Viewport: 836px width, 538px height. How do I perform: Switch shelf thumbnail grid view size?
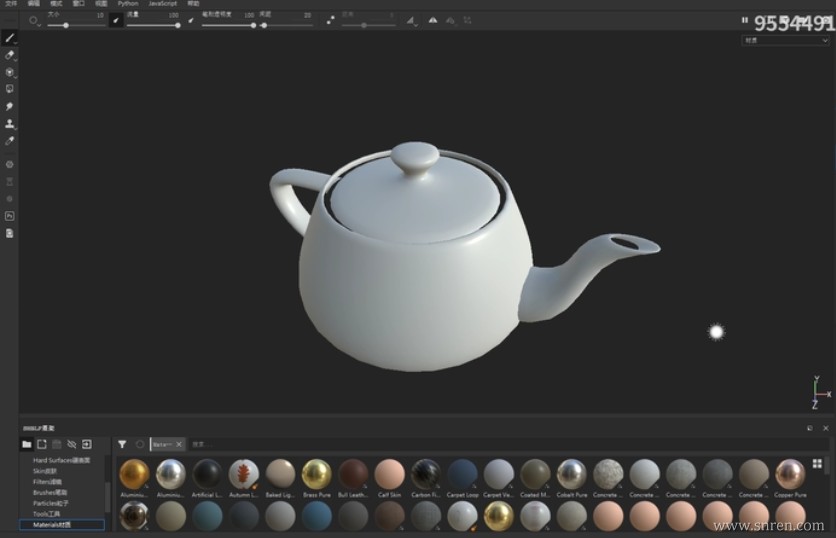(x=817, y=464)
